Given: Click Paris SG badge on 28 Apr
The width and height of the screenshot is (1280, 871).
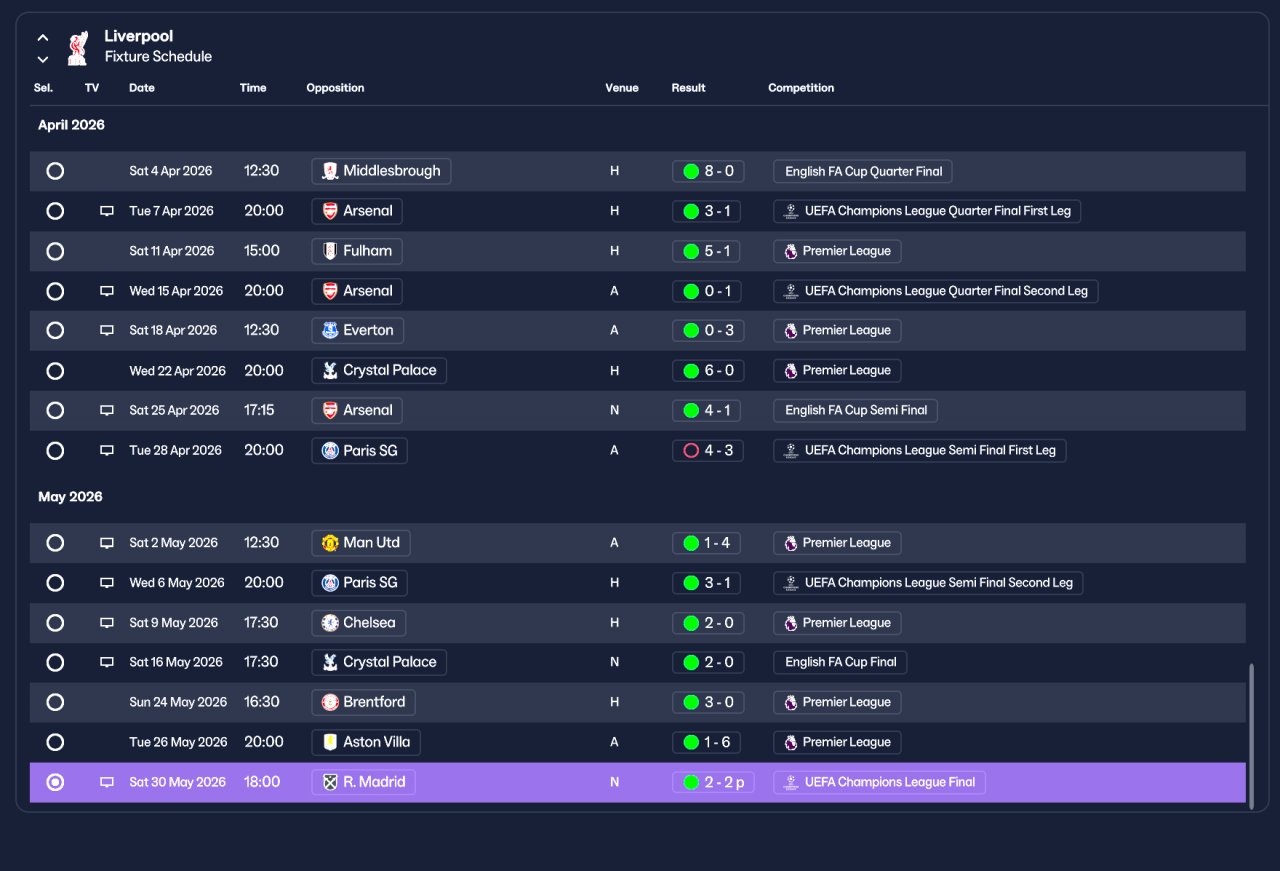Looking at the screenshot, I should [330, 451].
